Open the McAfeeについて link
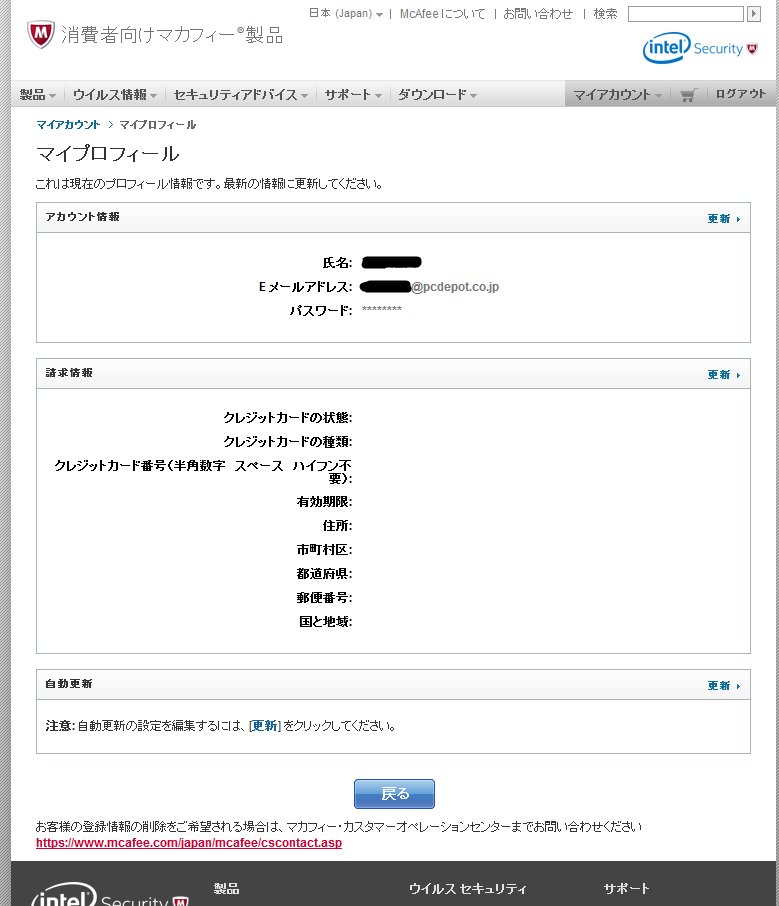779x906 pixels. point(442,13)
